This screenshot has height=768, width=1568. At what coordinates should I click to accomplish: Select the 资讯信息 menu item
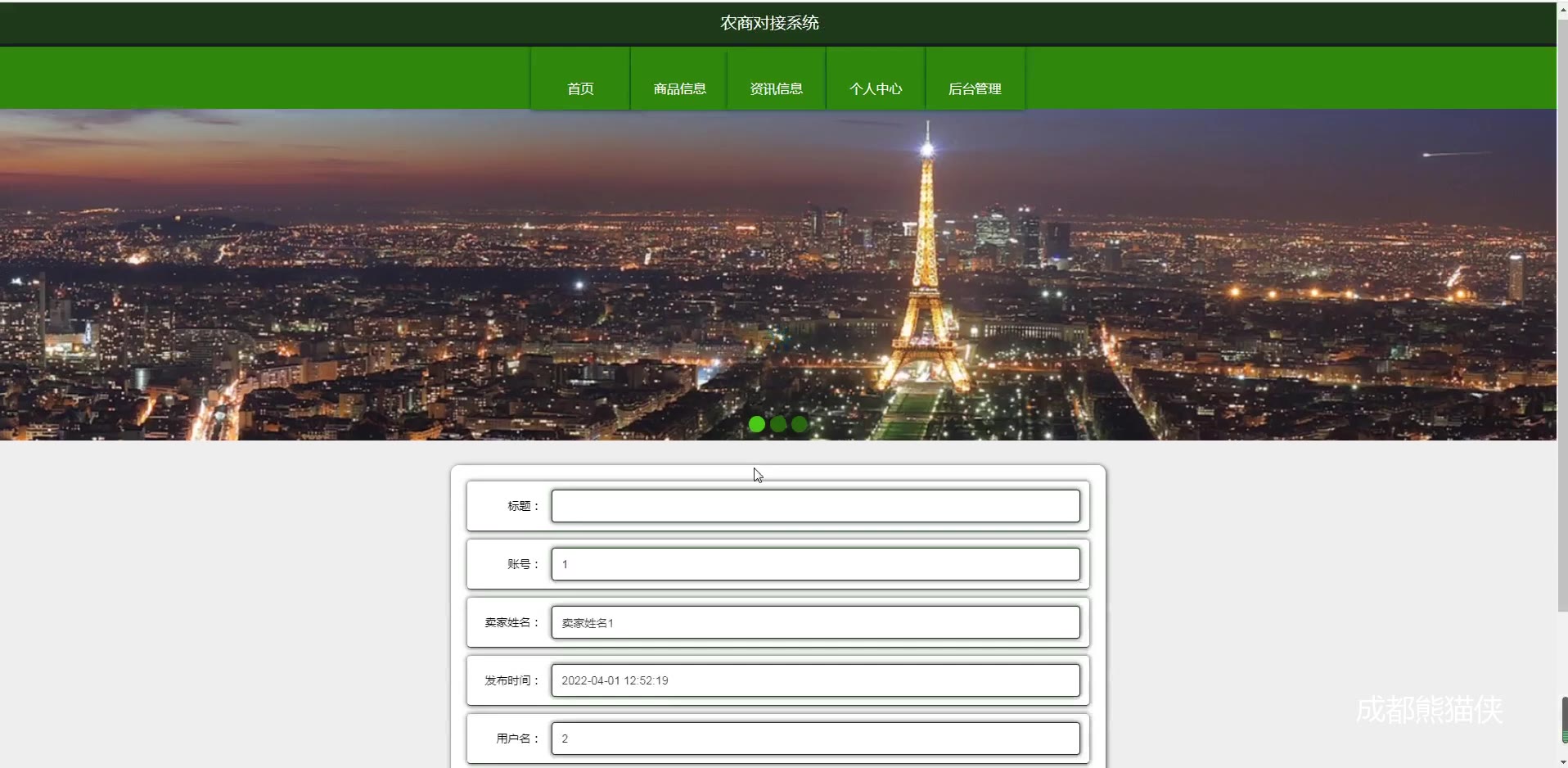pyautogui.click(x=777, y=79)
